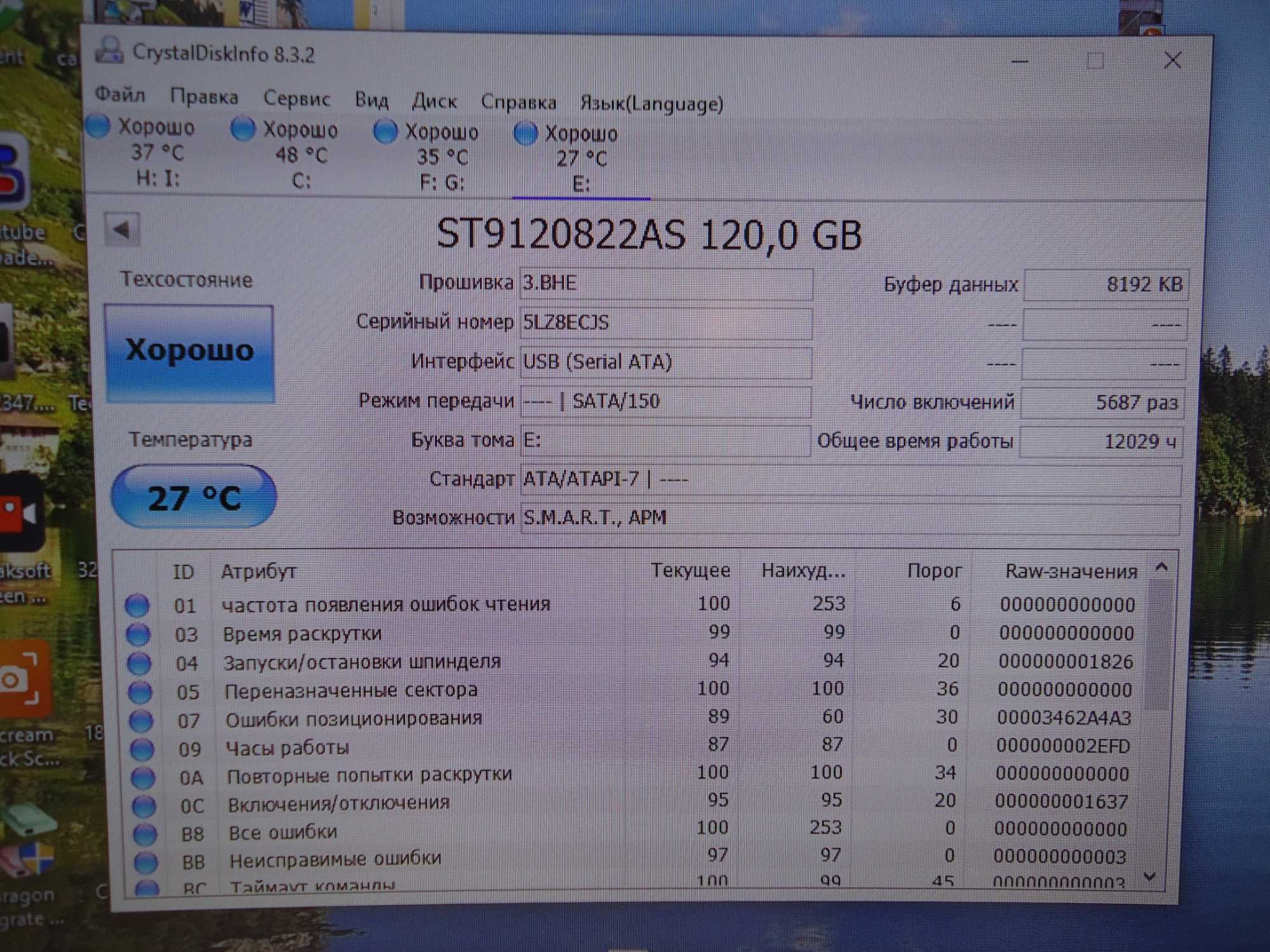Screen dimensions: 1270x952
Task: Click the power-on count field 5687 раз
Action: pos(1102,402)
